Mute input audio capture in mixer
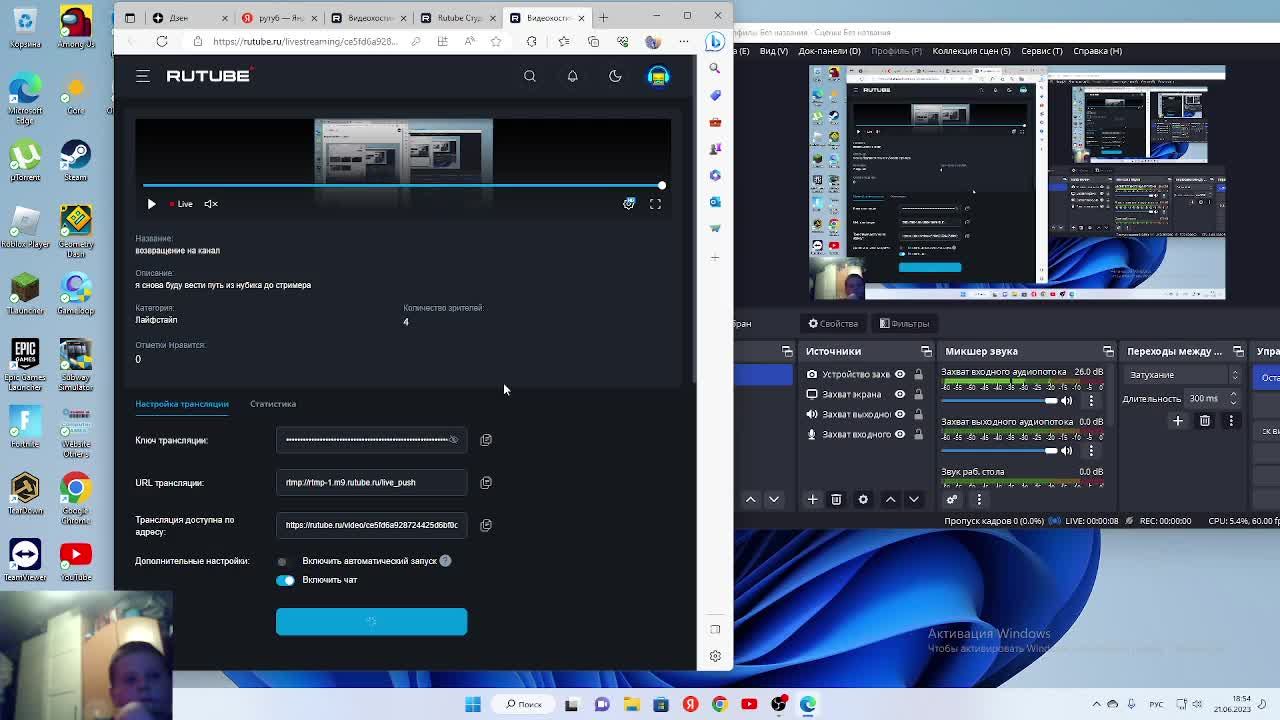The width and height of the screenshot is (1280, 720). [1067, 400]
